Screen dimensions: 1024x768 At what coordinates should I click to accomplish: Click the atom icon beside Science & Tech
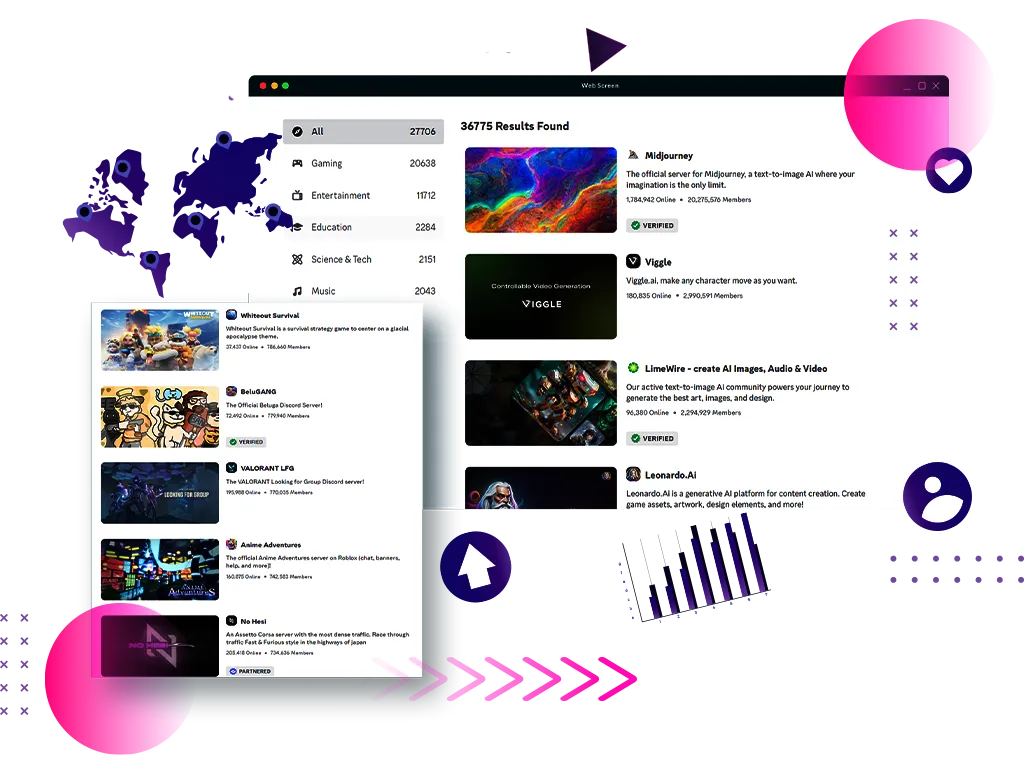(x=297, y=259)
